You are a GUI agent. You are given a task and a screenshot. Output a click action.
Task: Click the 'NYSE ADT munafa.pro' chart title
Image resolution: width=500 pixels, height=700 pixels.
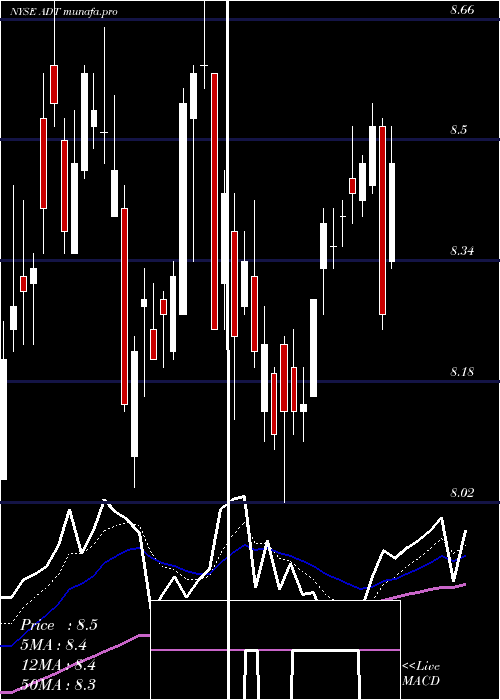point(63,12)
